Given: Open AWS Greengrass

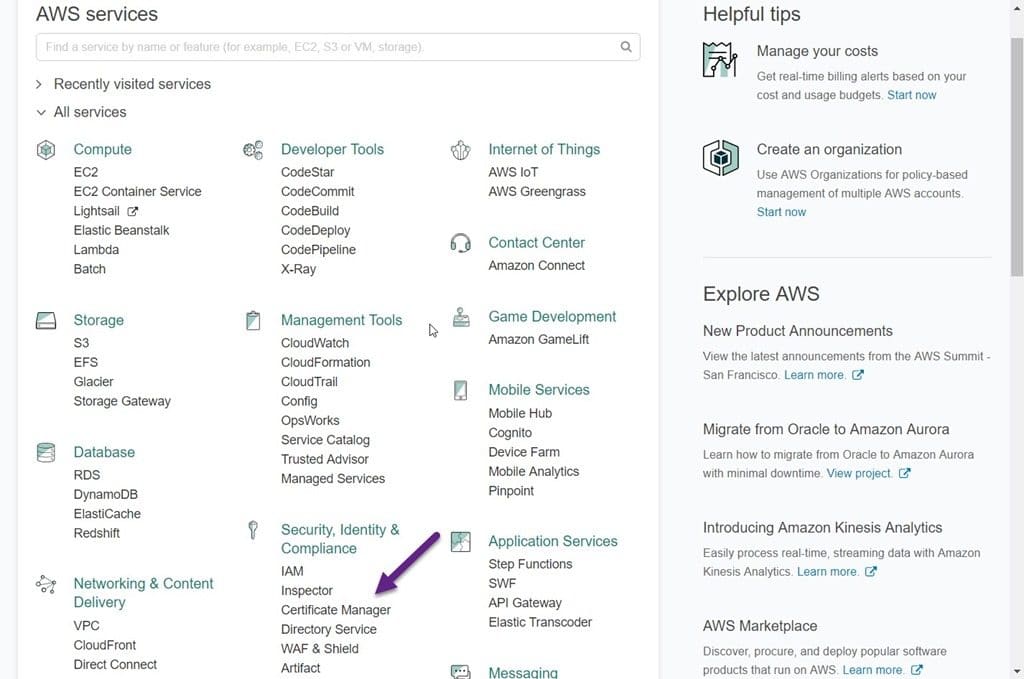Looking at the screenshot, I should coord(537,192).
